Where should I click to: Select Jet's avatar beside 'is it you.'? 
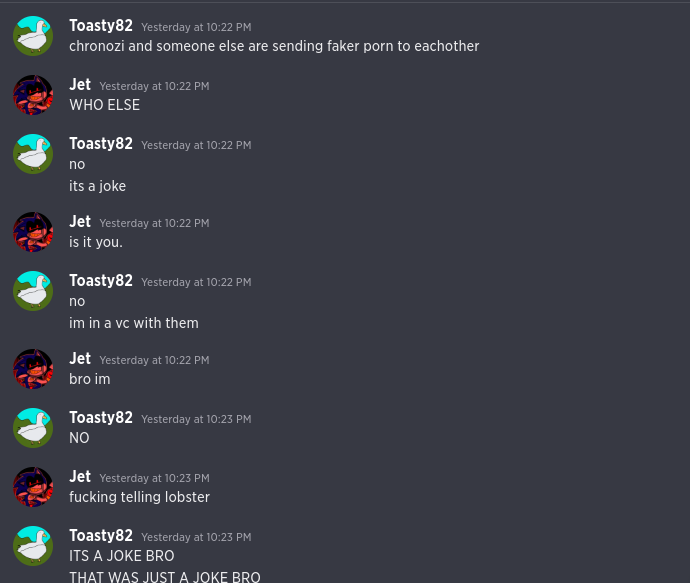click(x=33, y=232)
